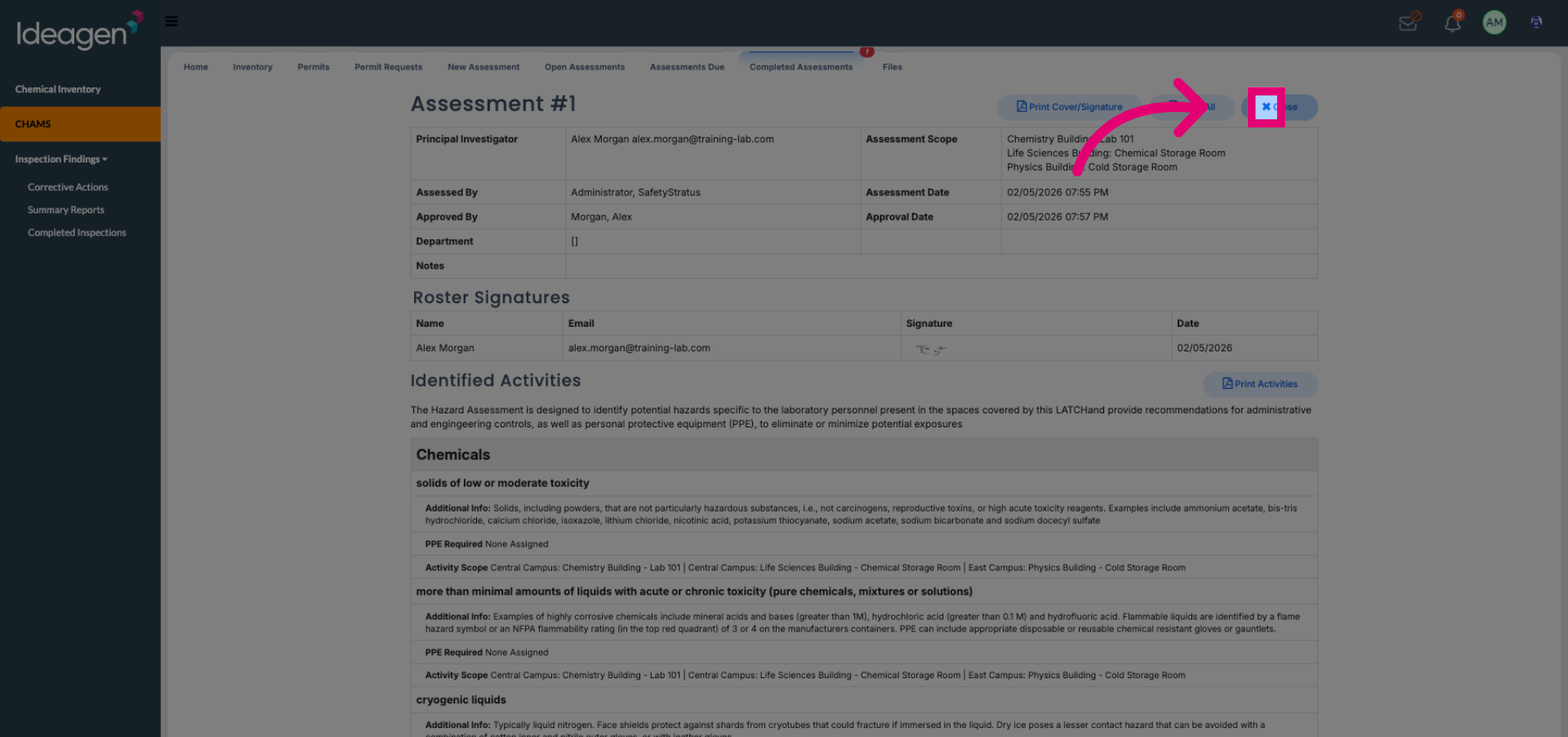
Task: Switch to the Inventory tab
Action: click(252, 67)
